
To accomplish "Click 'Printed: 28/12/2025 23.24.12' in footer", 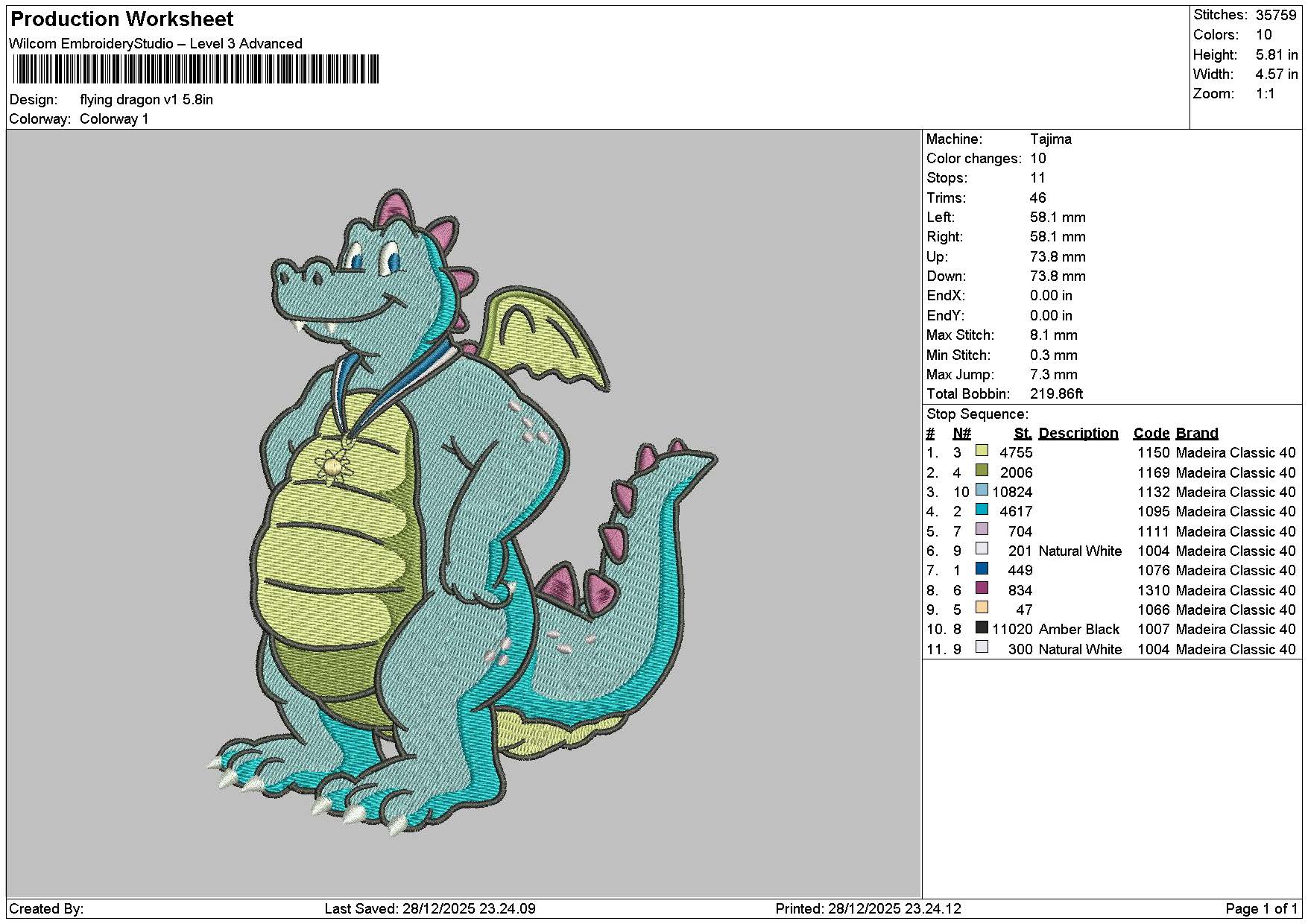I will [x=868, y=908].
